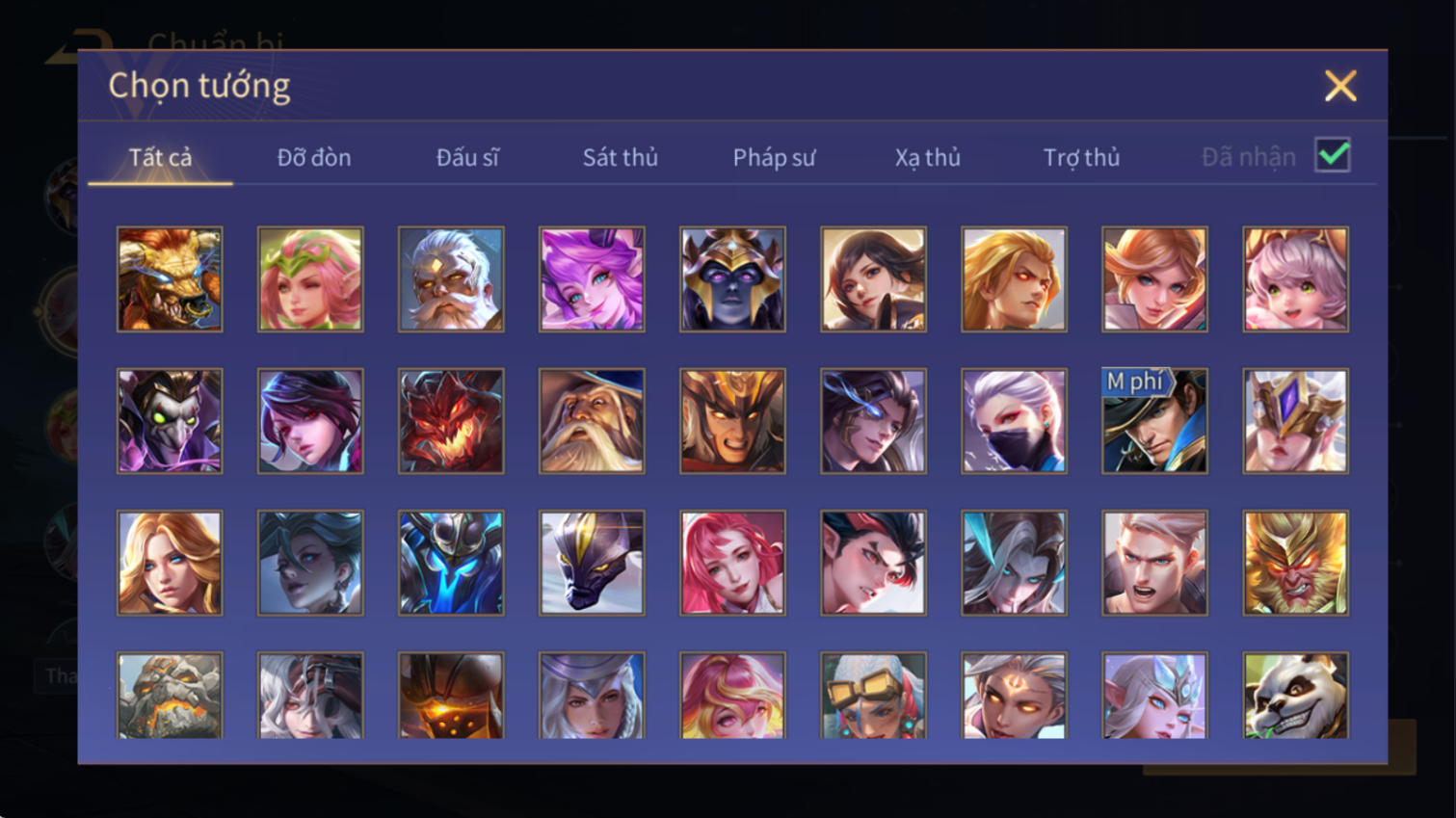
Task: Open the Sát thủ tab
Action: click(620, 157)
